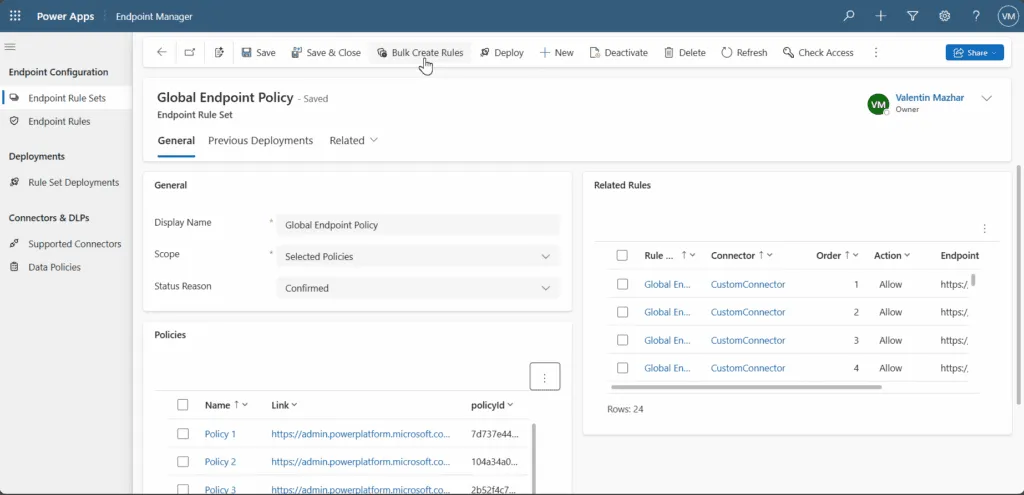The height and width of the screenshot is (495, 1024).
Task: Click the Check Access command
Action: coord(818,53)
